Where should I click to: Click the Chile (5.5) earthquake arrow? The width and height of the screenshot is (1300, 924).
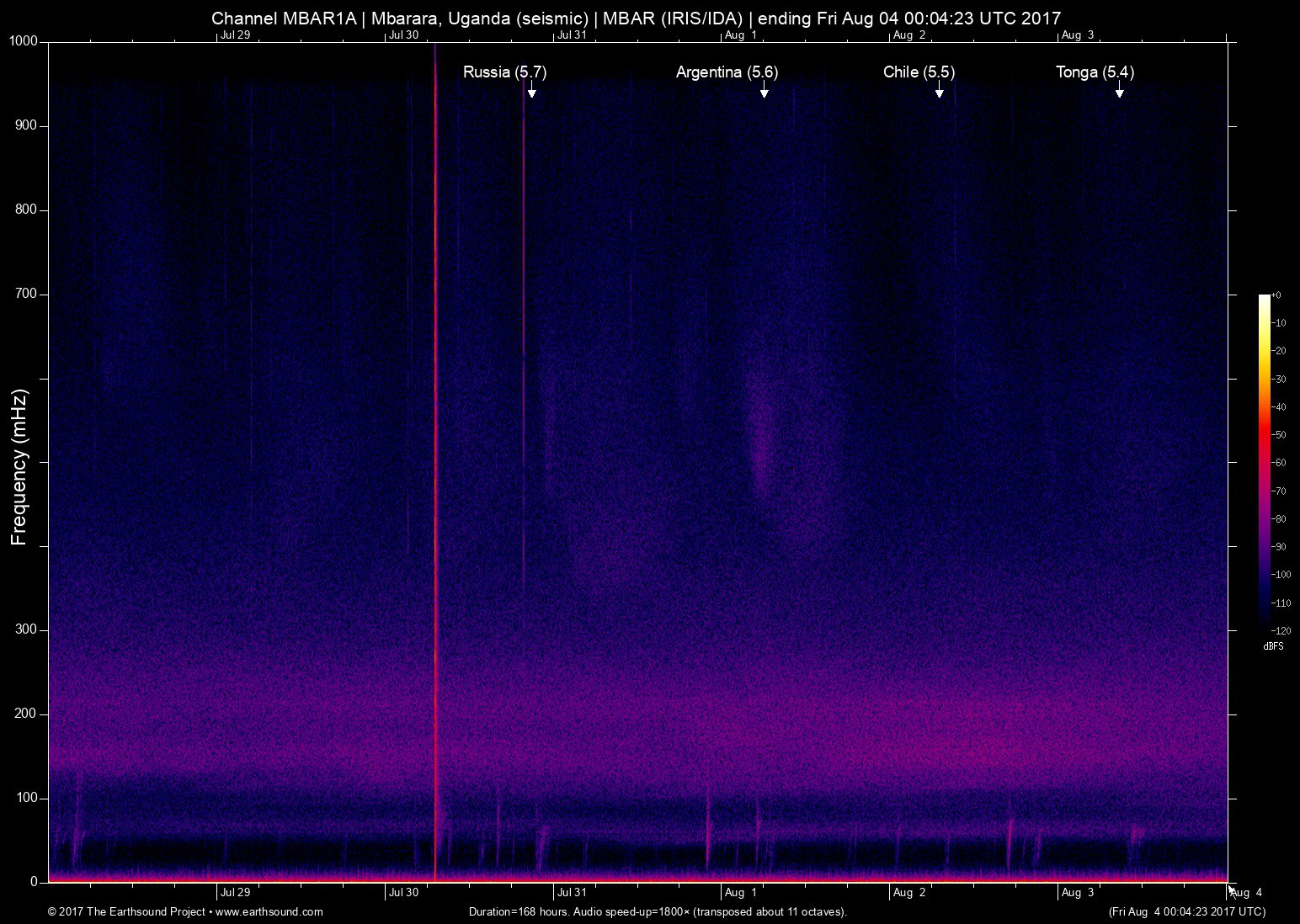940,93
